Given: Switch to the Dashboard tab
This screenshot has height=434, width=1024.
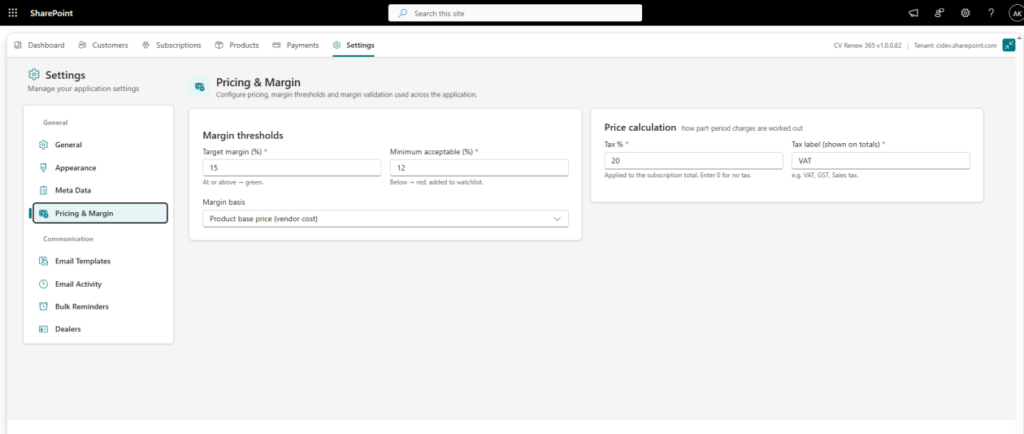Looking at the screenshot, I should [39, 45].
